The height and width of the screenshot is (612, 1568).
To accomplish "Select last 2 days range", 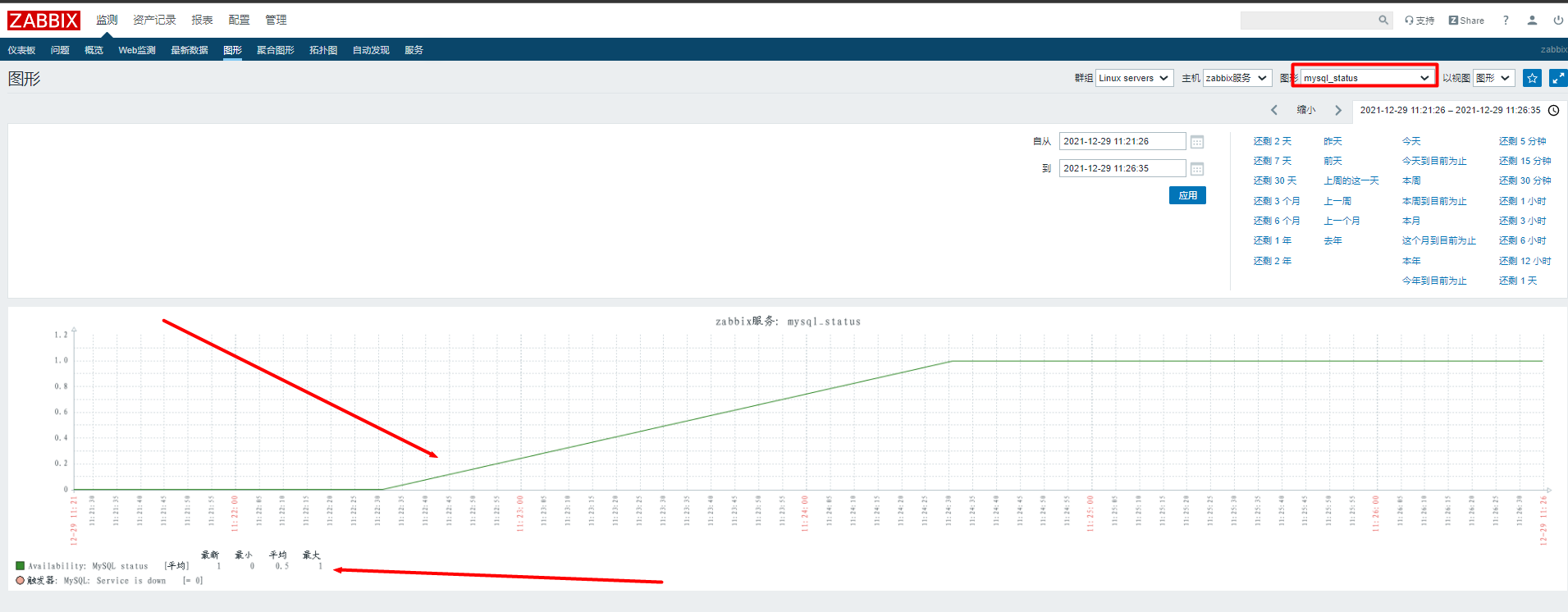I will click(x=1273, y=141).
